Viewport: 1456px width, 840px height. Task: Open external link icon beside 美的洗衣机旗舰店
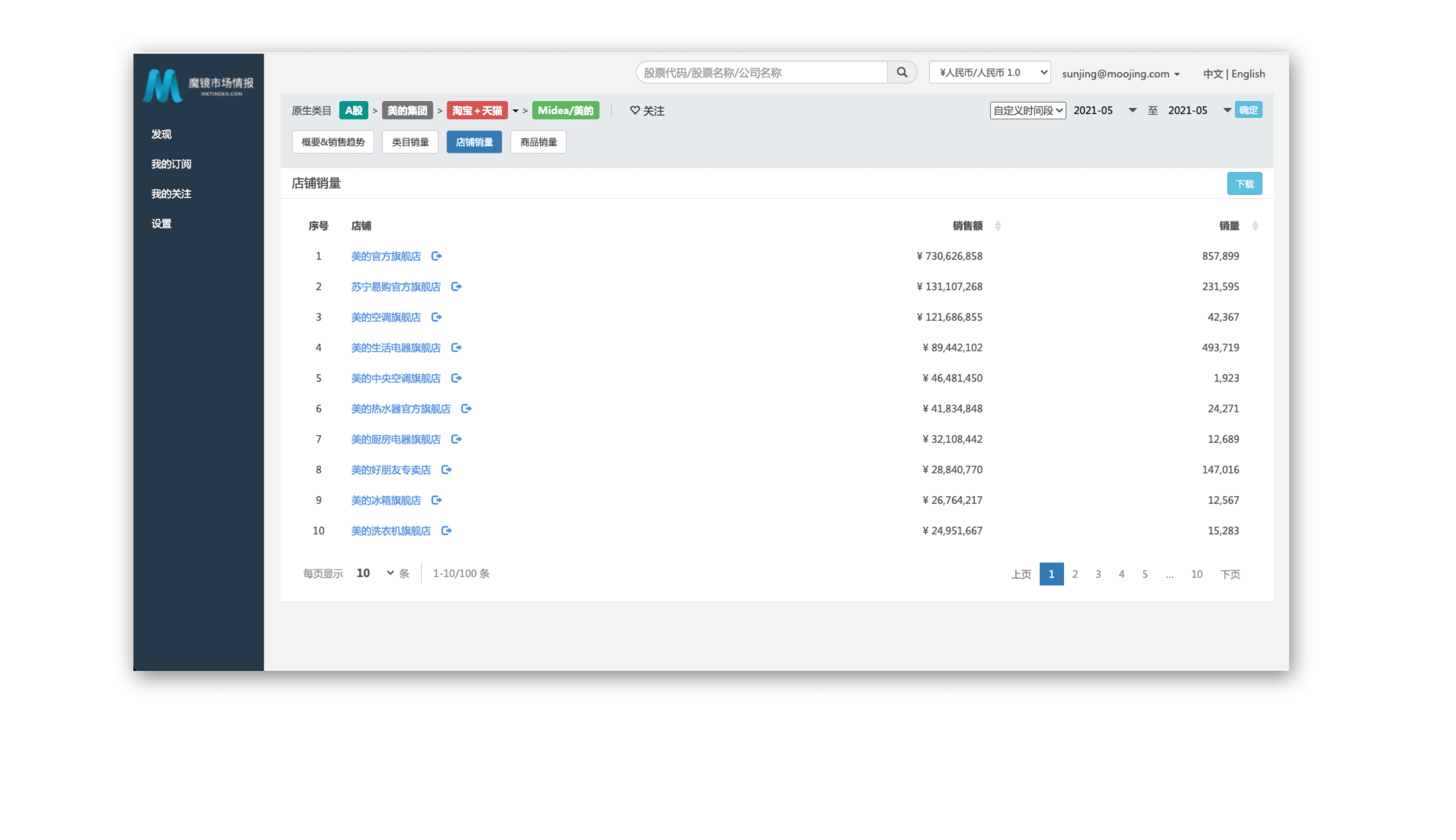pos(446,531)
